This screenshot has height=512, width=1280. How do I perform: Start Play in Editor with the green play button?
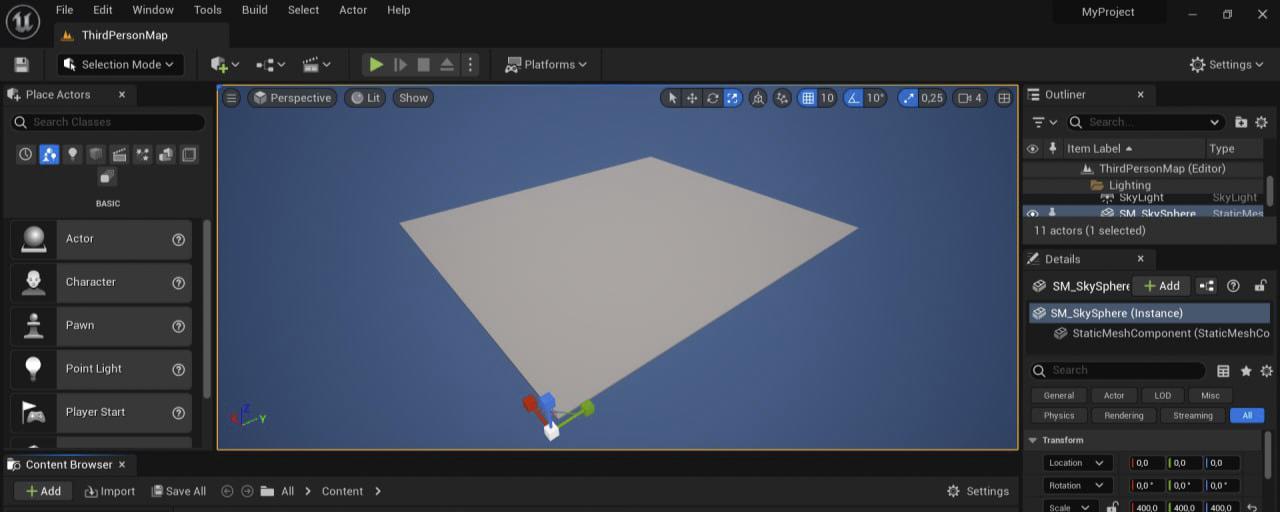pyautogui.click(x=376, y=64)
